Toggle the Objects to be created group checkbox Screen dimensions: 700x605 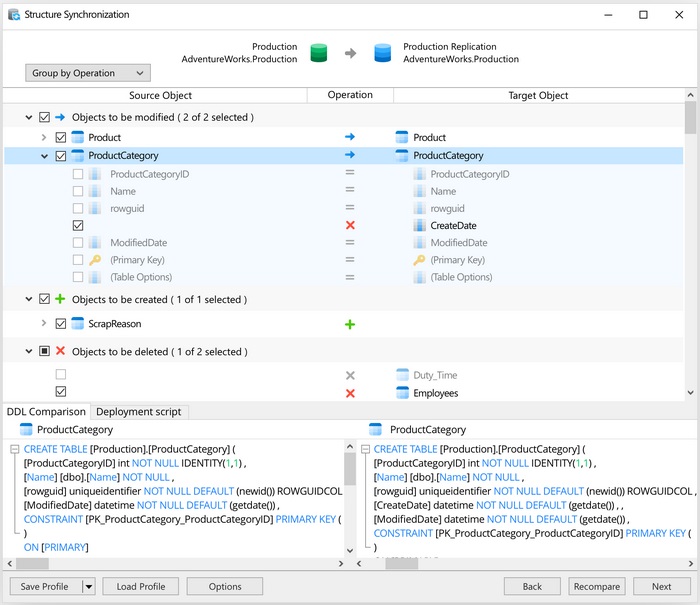pos(44,299)
